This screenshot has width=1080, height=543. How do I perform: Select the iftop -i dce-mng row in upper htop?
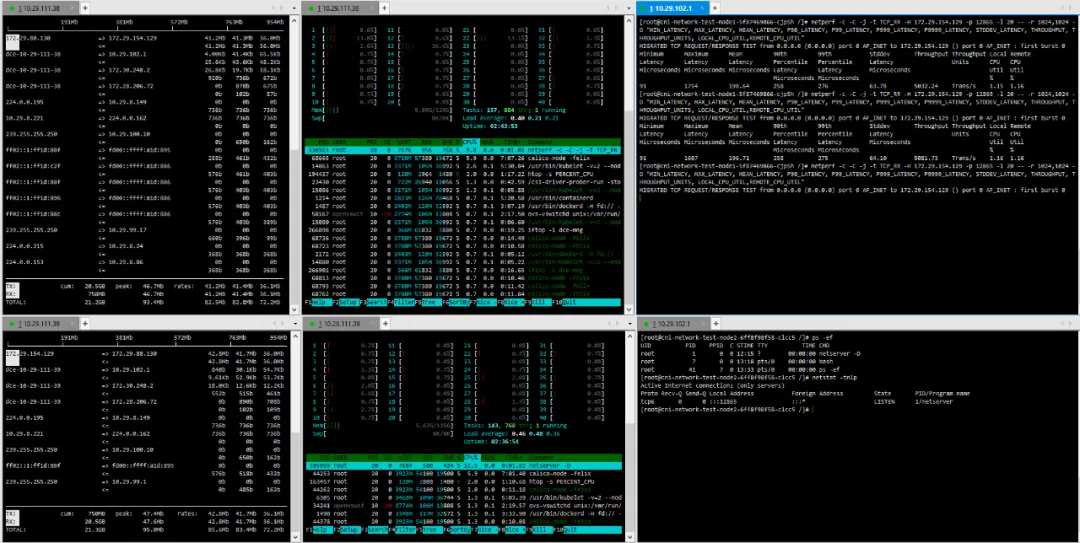point(463,230)
